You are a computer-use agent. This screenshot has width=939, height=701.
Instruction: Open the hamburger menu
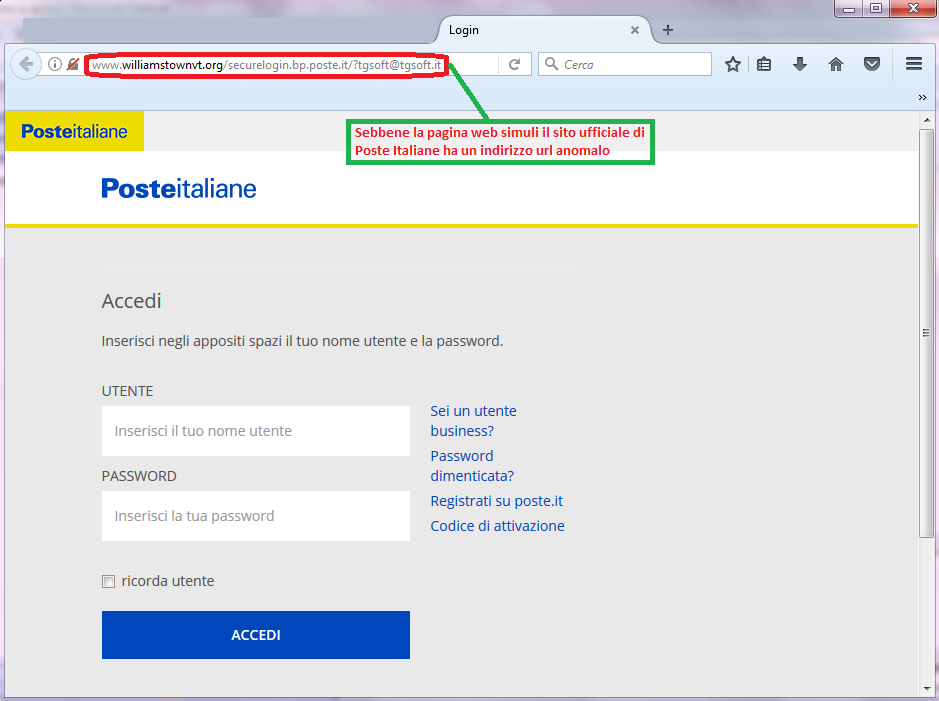point(914,64)
